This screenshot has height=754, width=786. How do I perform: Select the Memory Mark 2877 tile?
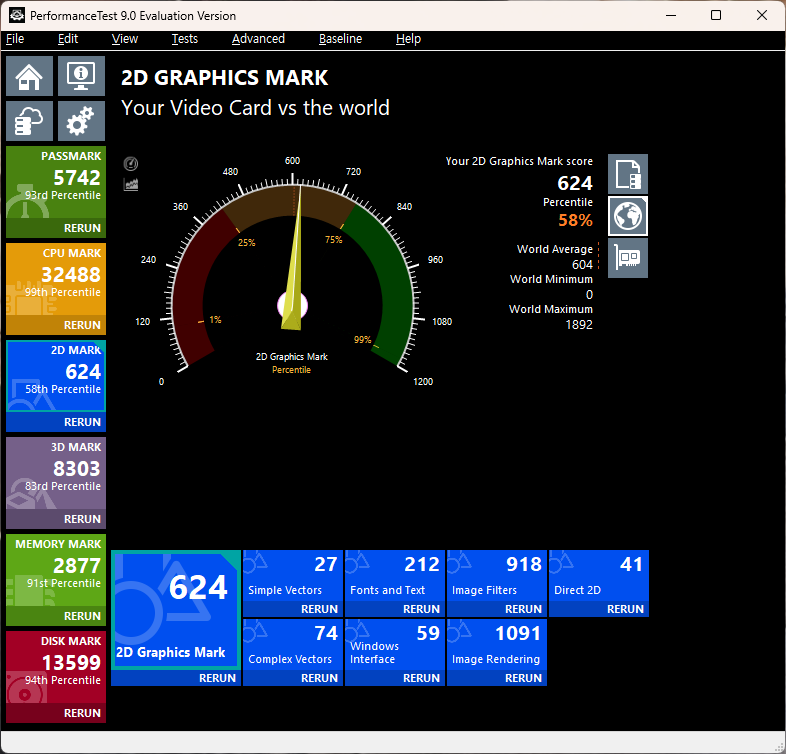[56, 570]
